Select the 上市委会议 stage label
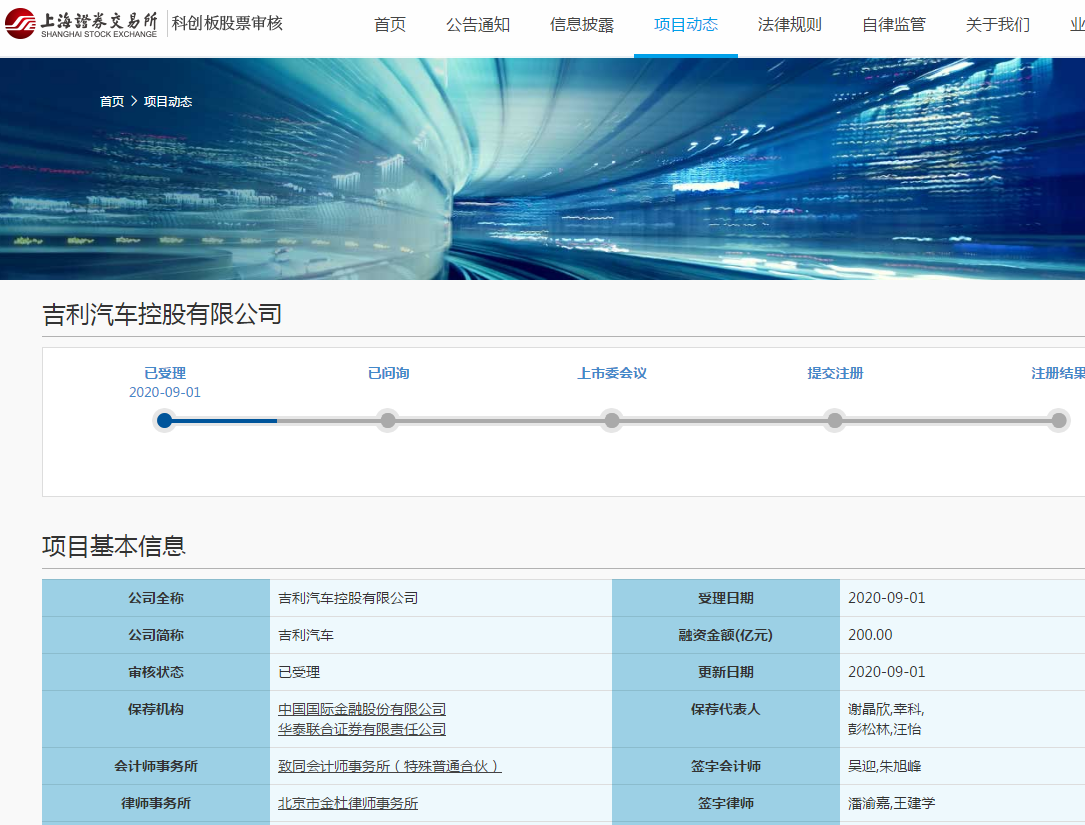 (612, 373)
